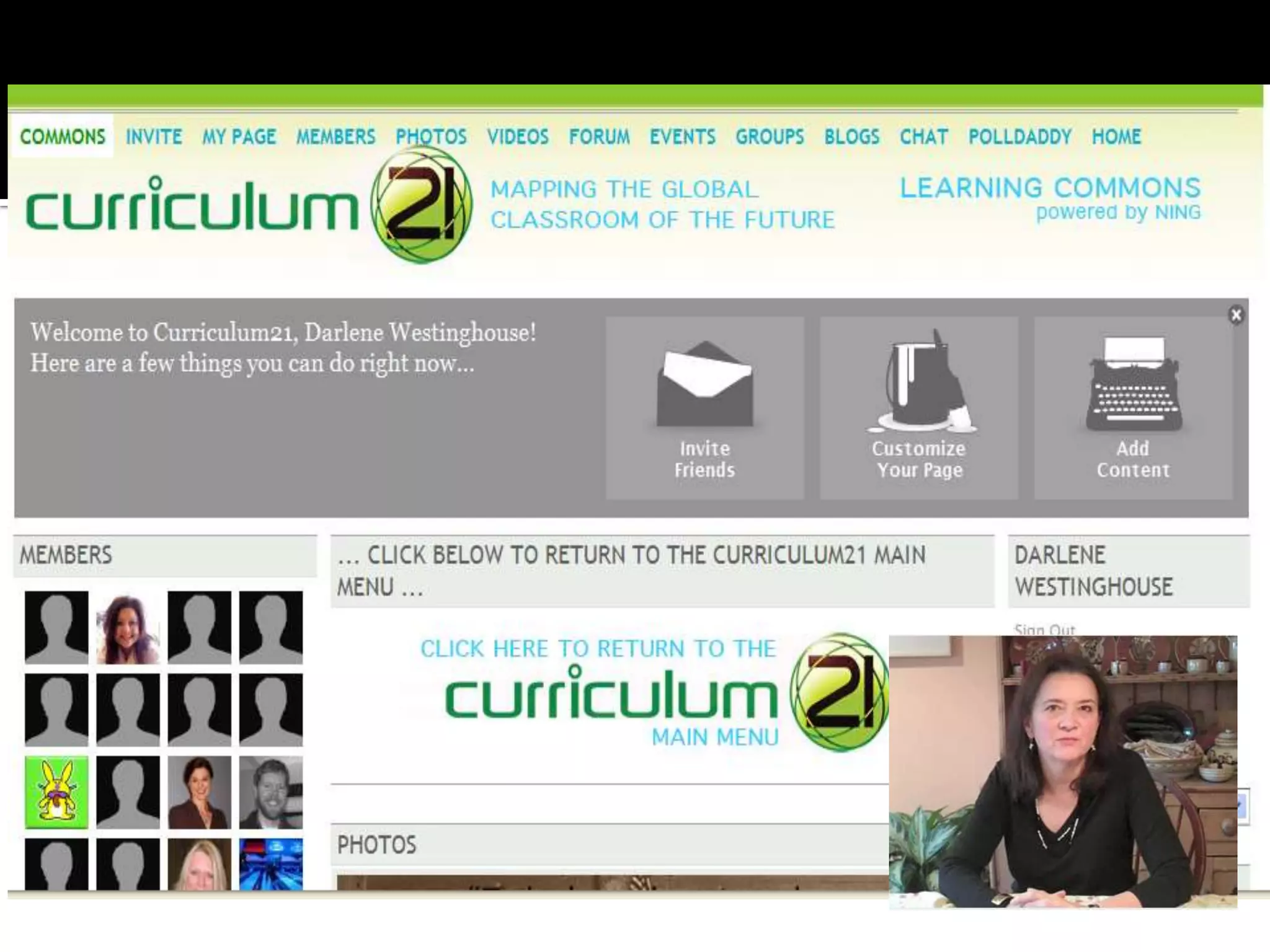
Task: Click the Invite Friends label
Action: point(705,459)
